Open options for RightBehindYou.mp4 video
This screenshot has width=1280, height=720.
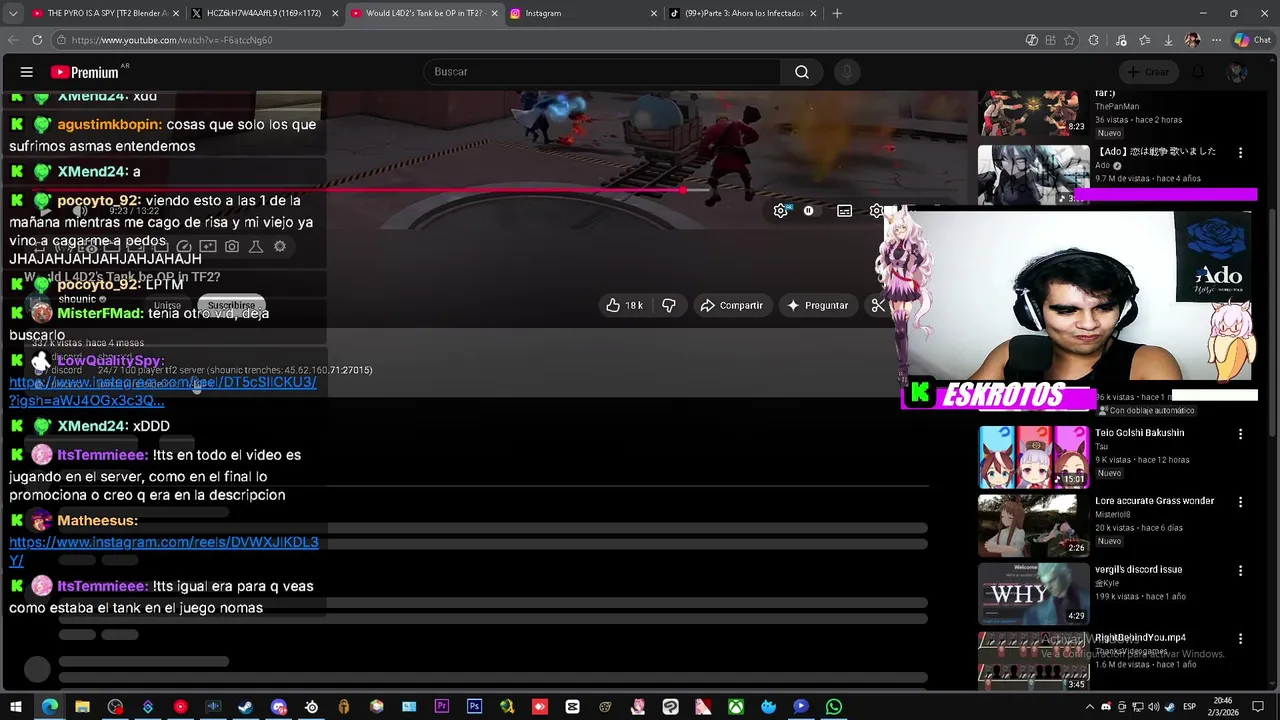point(1240,639)
